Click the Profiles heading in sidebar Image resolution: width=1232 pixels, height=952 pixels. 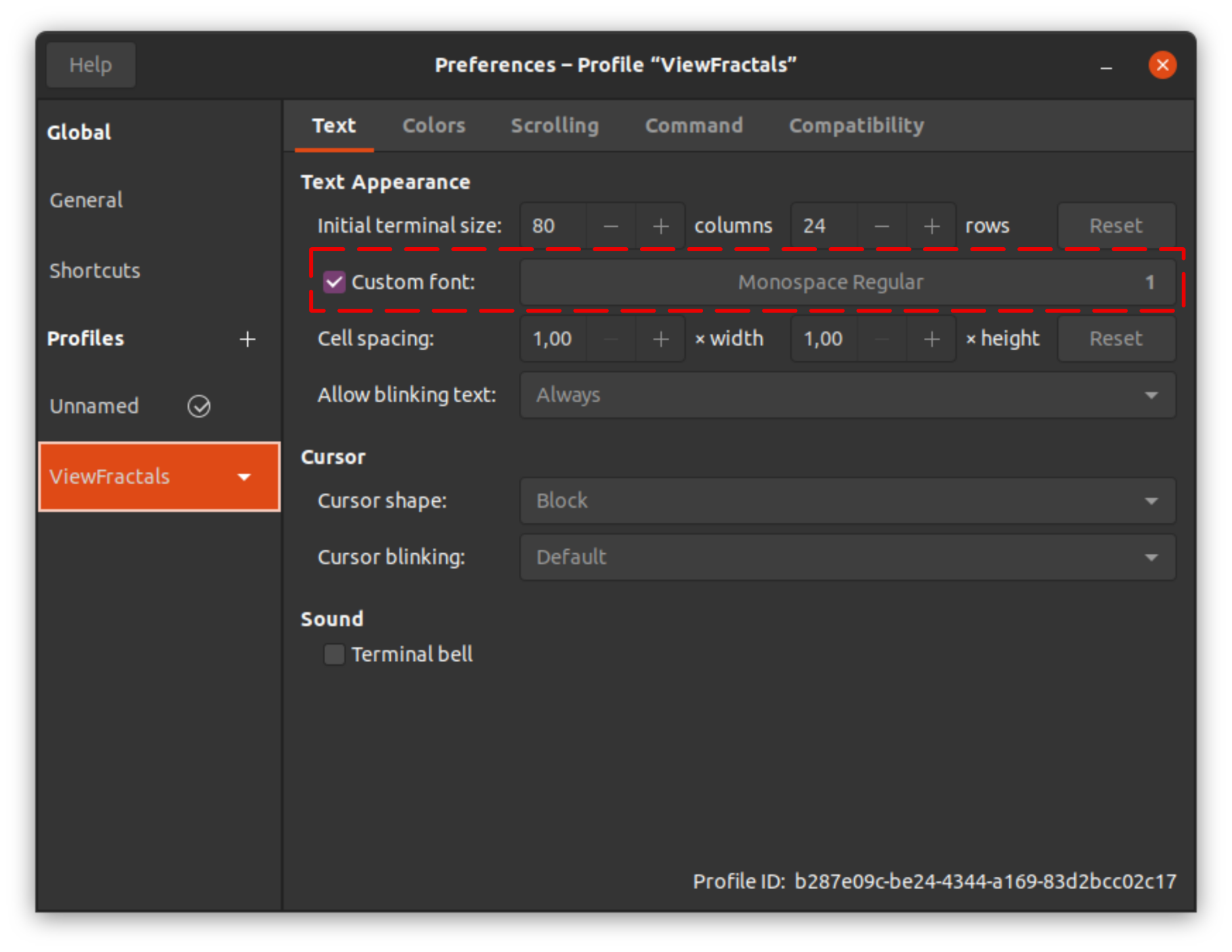pyautogui.click(x=85, y=339)
